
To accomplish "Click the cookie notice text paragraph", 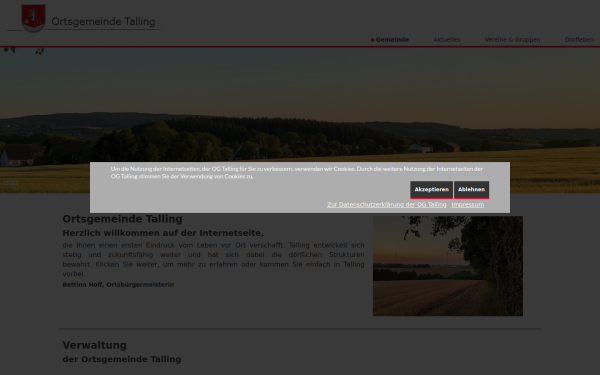I will tap(297, 173).
